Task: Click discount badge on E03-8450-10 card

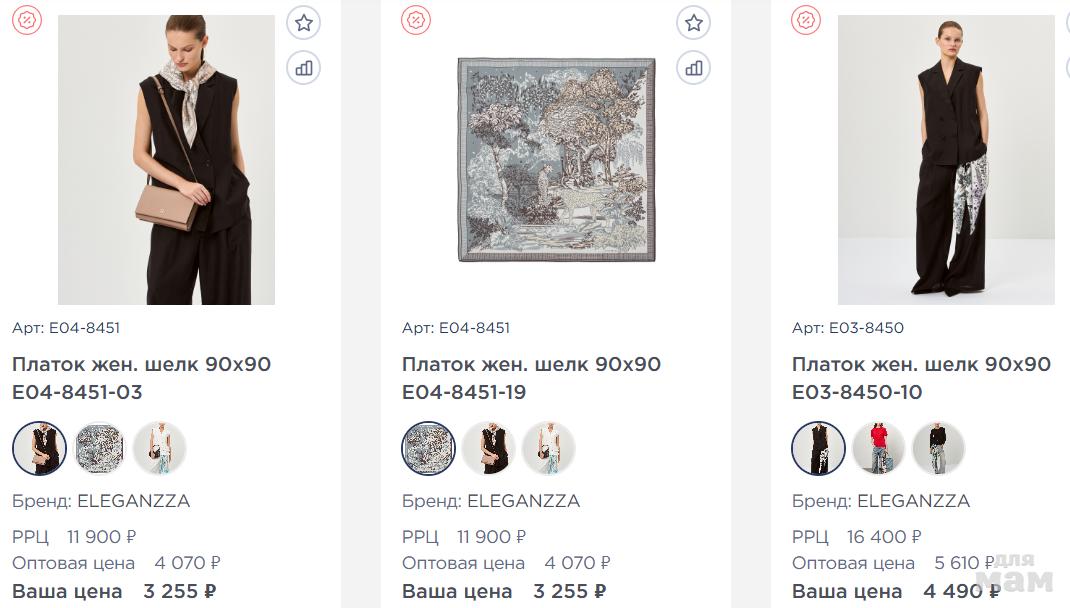Action: (806, 20)
